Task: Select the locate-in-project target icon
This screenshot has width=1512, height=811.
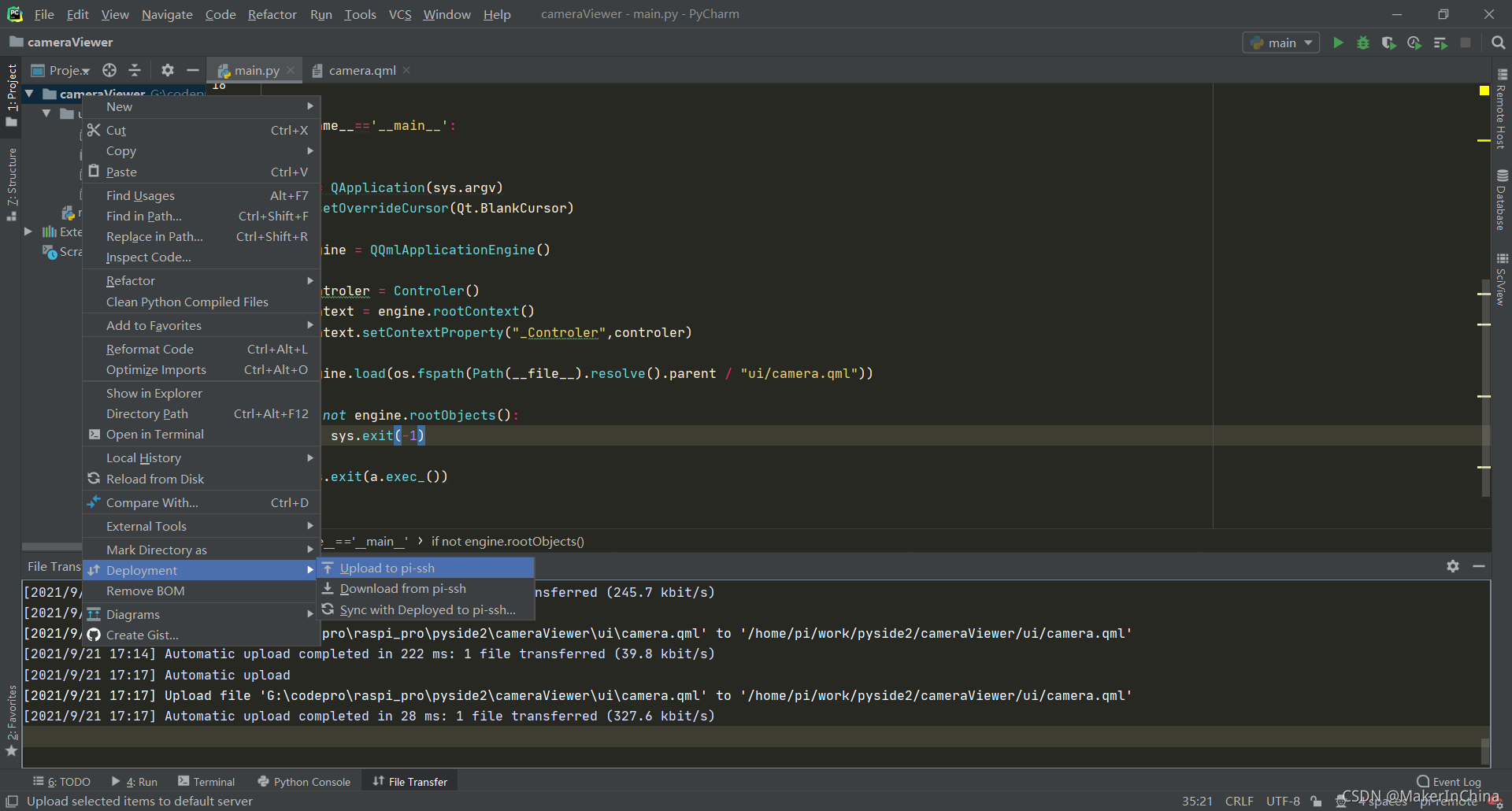Action: pyautogui.click(x=109, y=70)
